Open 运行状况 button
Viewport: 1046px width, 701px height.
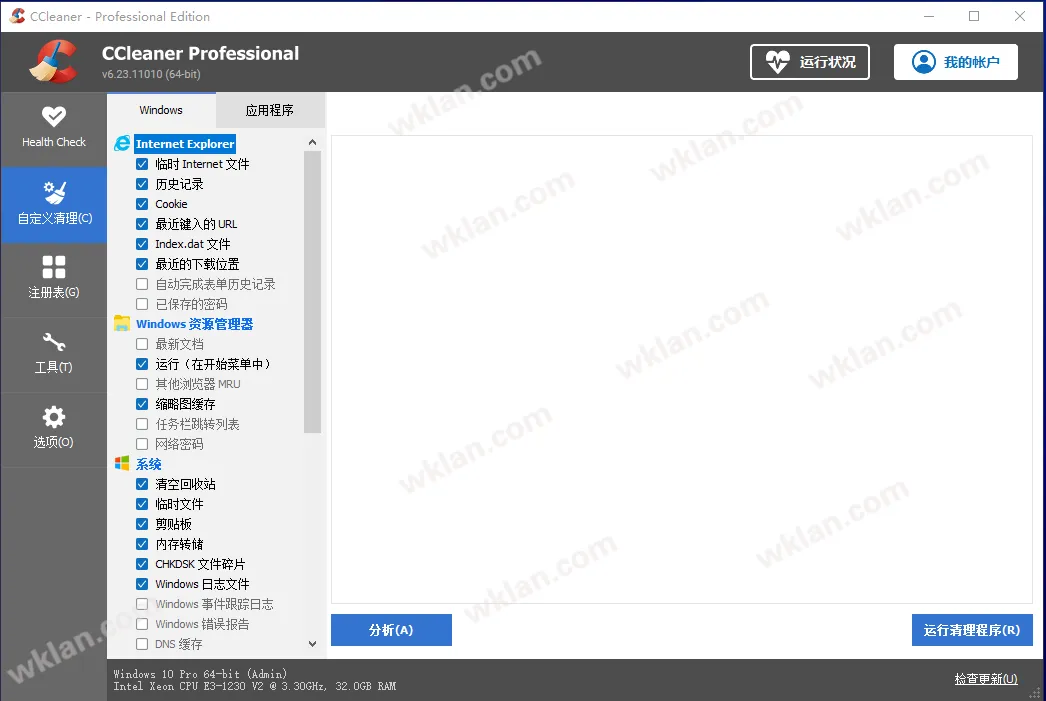810,62
